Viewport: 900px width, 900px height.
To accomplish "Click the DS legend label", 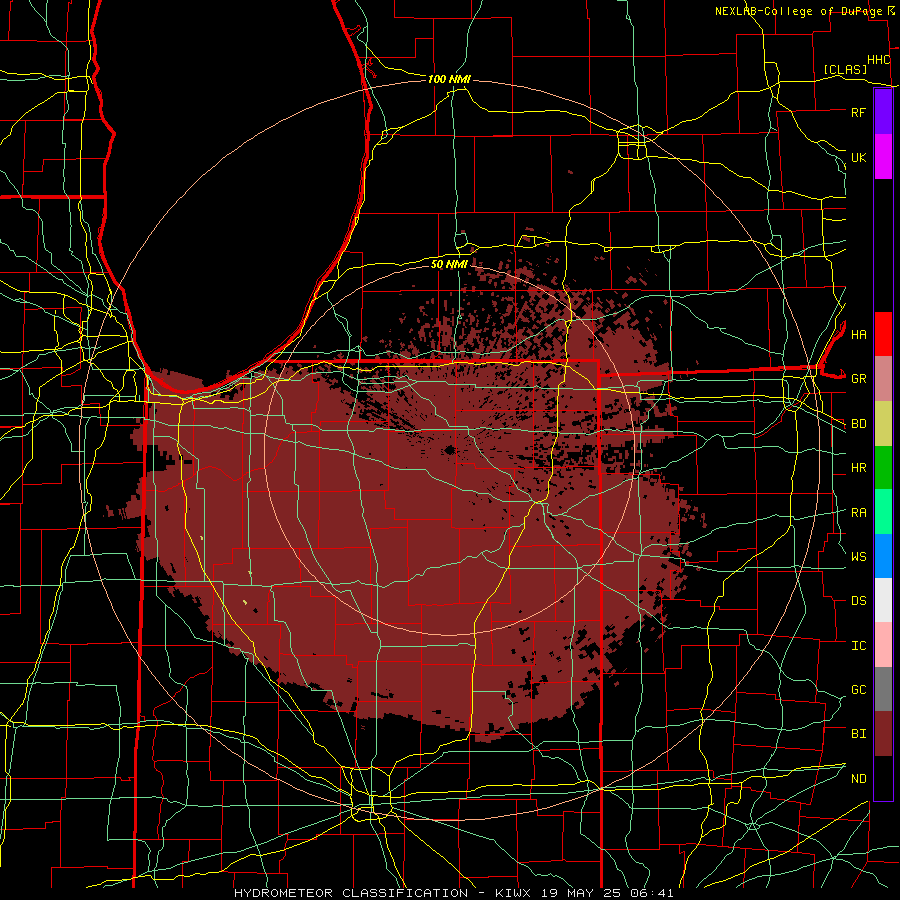I will (858, 601).
